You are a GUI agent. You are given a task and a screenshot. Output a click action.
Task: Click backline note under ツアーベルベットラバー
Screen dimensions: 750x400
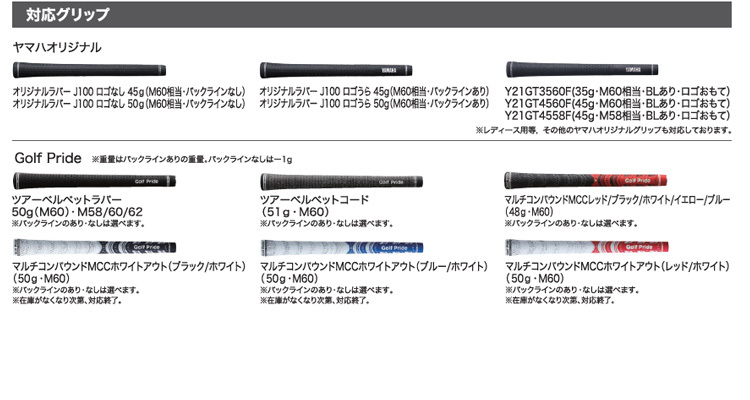(79, 223)
